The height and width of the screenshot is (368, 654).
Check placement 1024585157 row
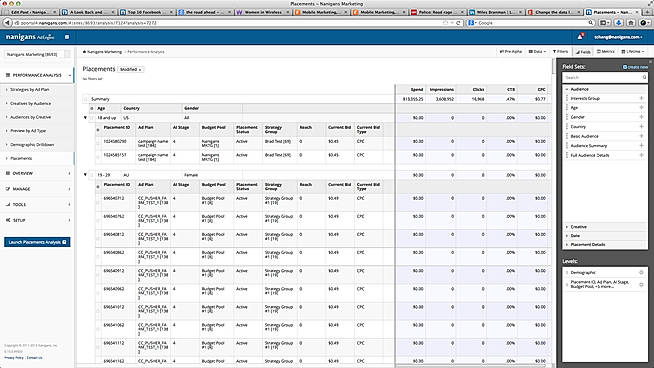98,157
